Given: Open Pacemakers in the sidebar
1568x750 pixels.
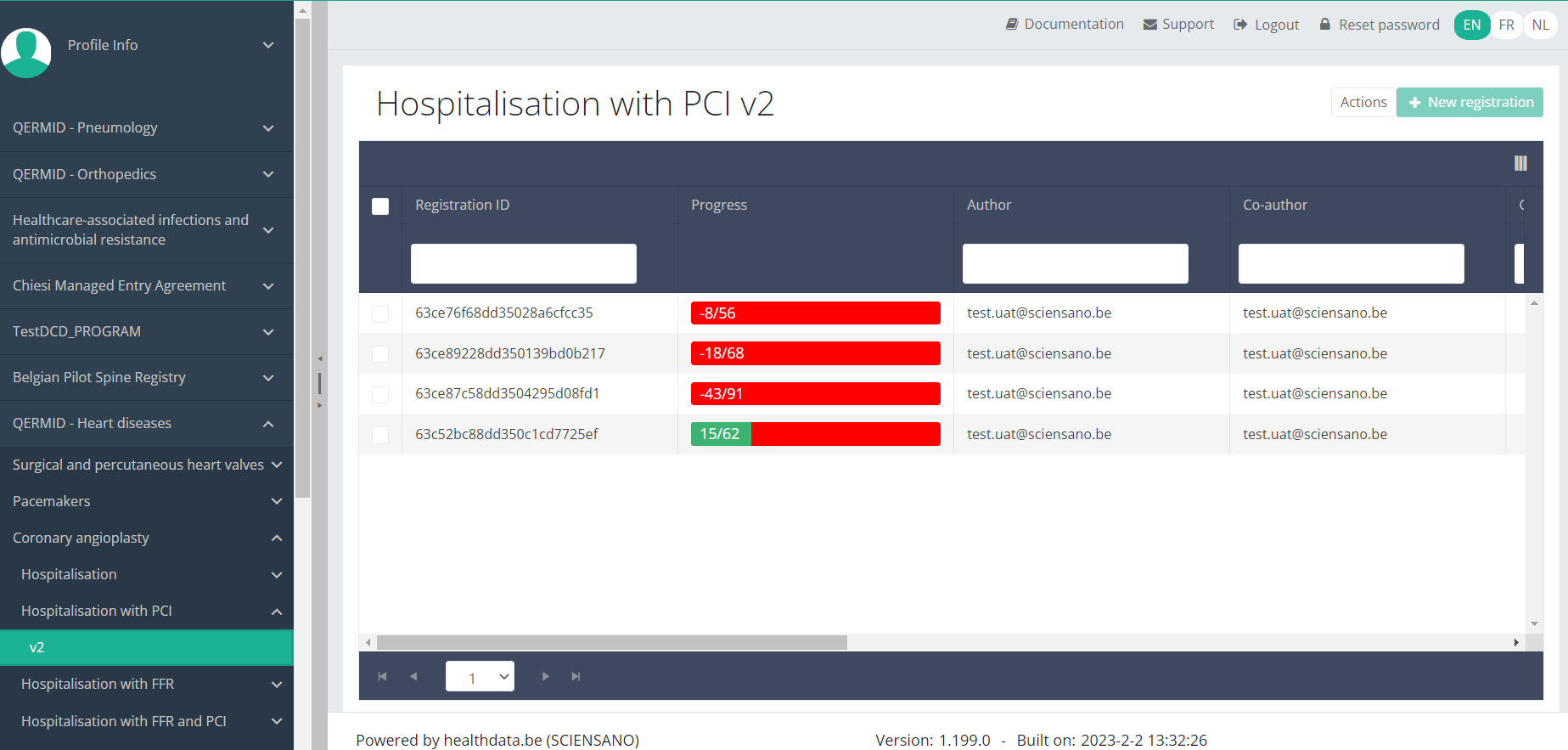Looking at the screenshot, I should tap(146, 501).
